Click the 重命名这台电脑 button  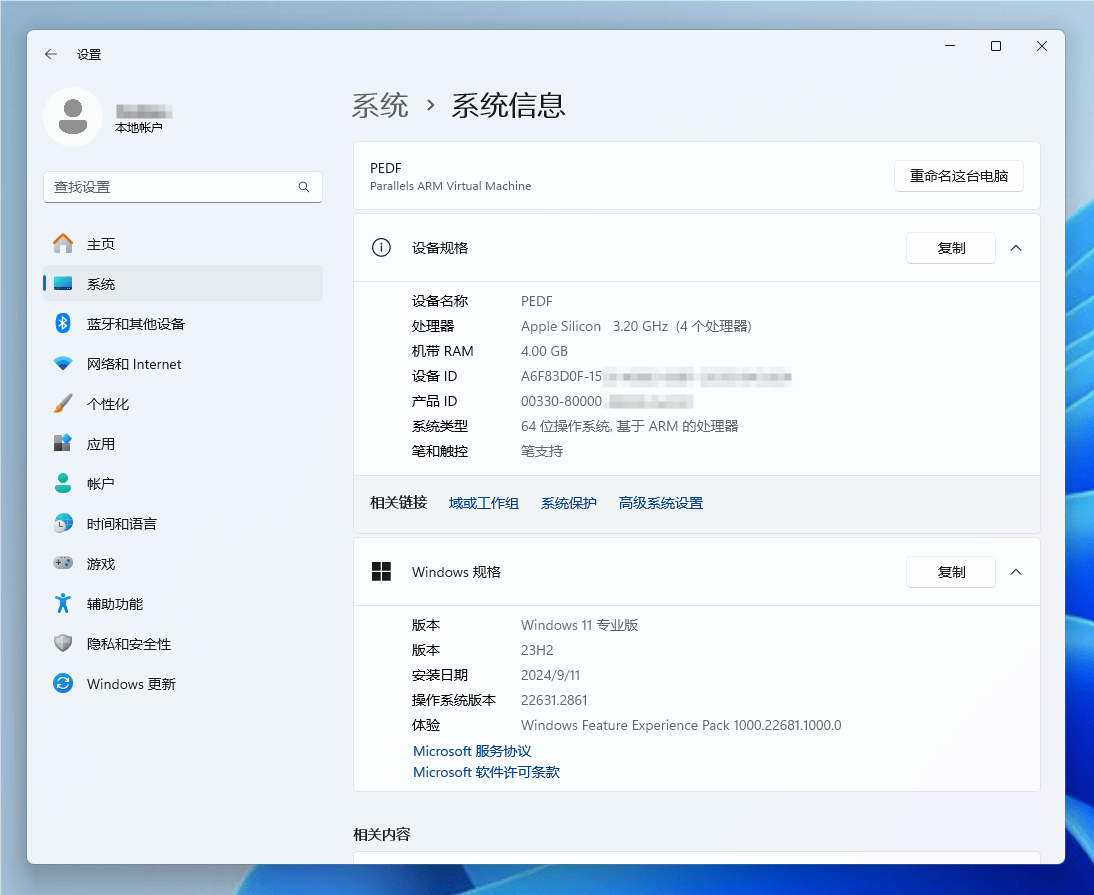click(958, 176)
